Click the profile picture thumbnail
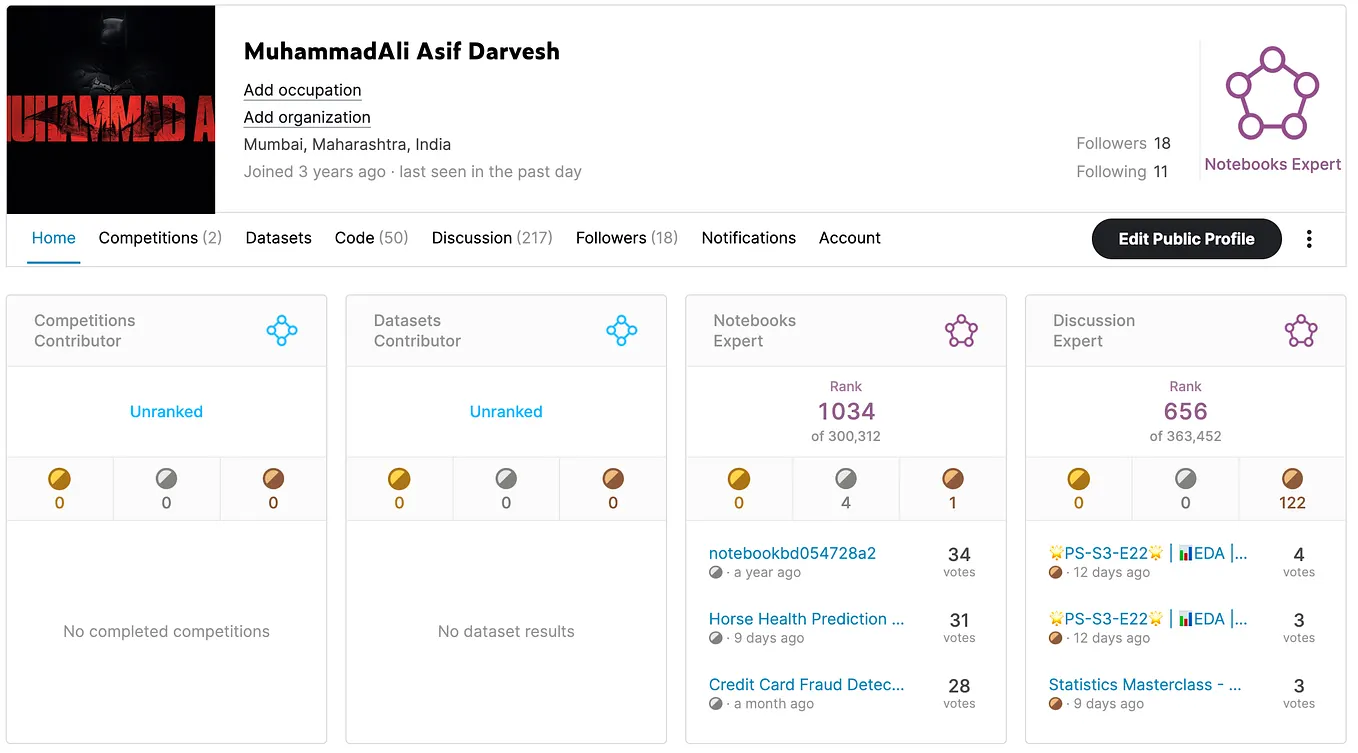This screenshot has width=1358, height=753. click(111, 110)
